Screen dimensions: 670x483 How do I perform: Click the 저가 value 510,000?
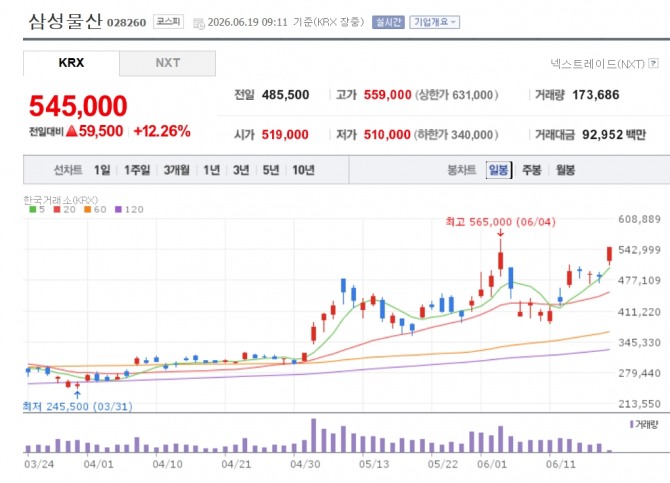(387, 135)
